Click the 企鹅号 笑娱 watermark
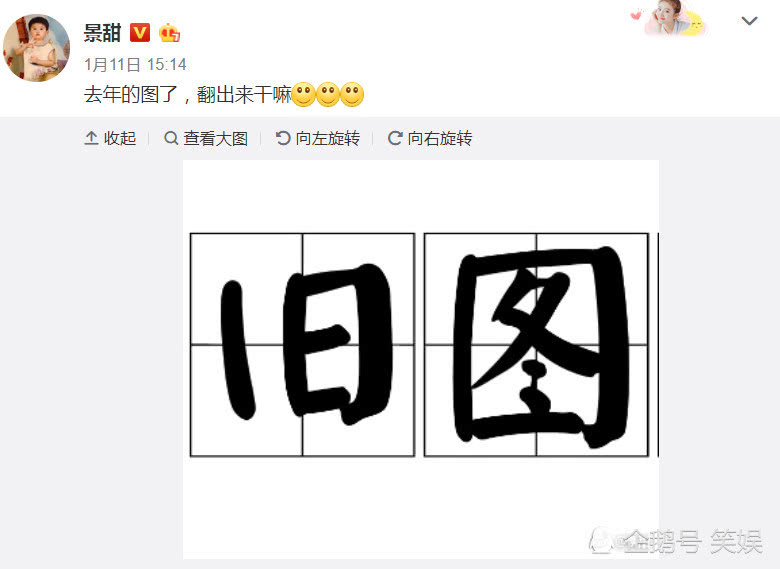Screen dimensions: 780x569 click(x=677, y=541)
